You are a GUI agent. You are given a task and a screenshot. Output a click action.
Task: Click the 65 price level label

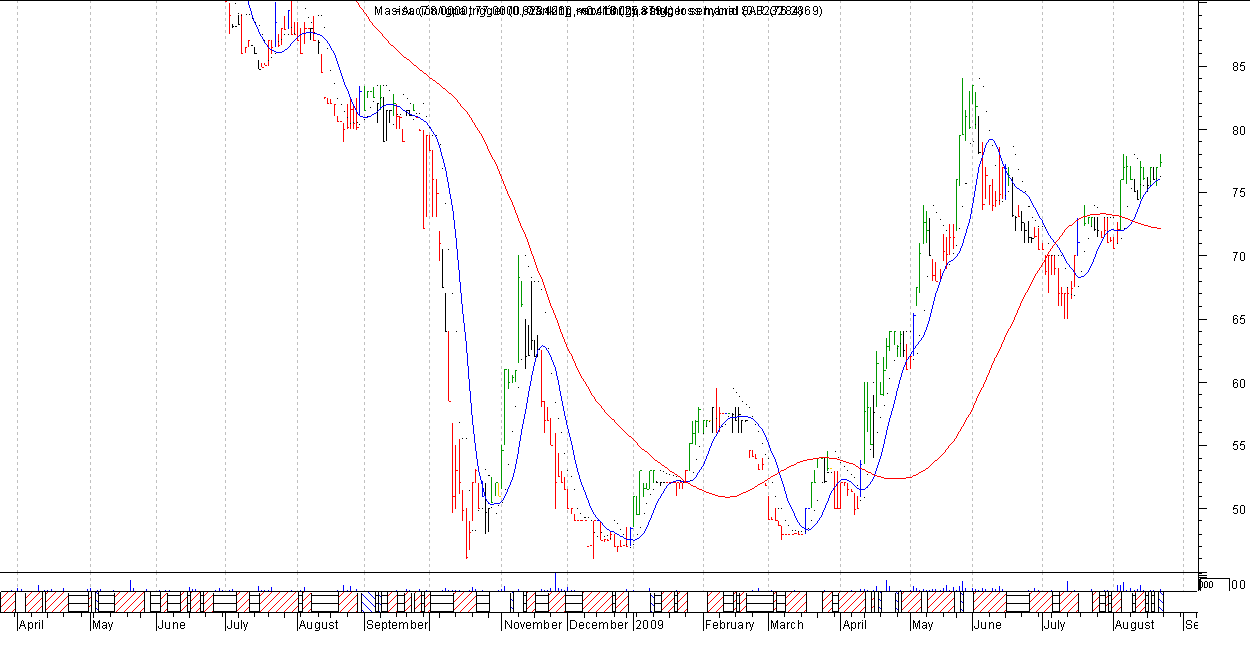(x=1238, y=320)
